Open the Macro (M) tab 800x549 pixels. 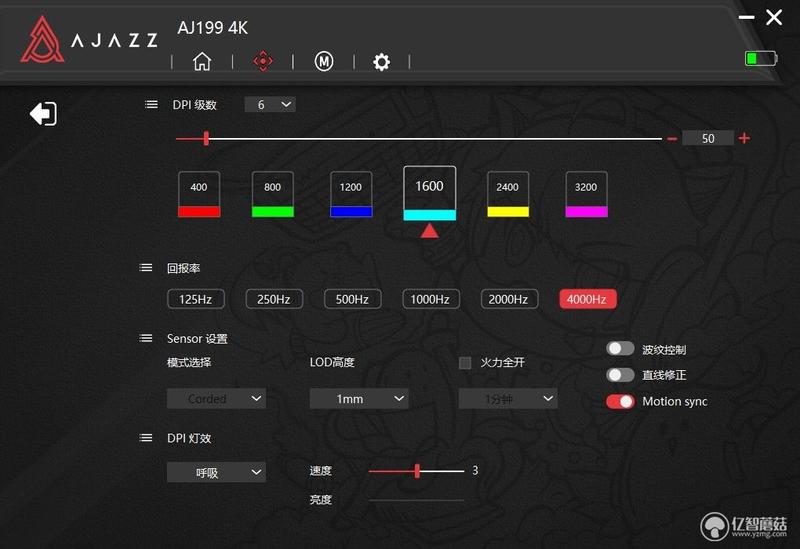pos(323,61)
